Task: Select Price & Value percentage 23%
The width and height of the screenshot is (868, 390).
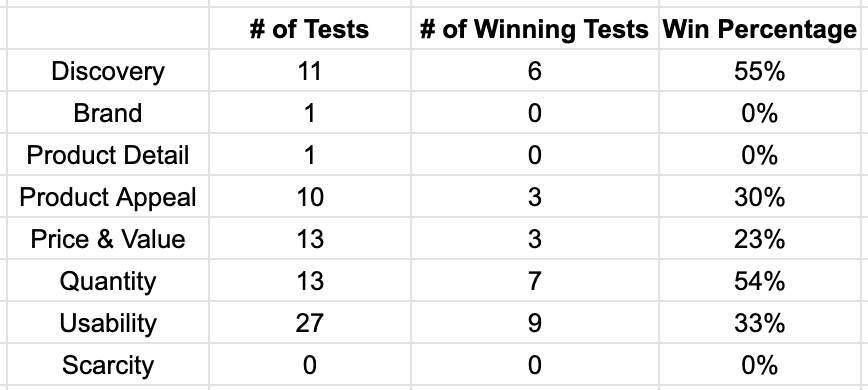Action: tap(759, 239)
